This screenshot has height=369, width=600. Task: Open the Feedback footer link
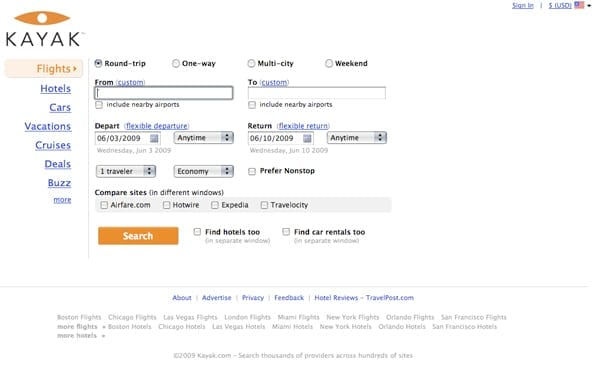click(289, 298)
